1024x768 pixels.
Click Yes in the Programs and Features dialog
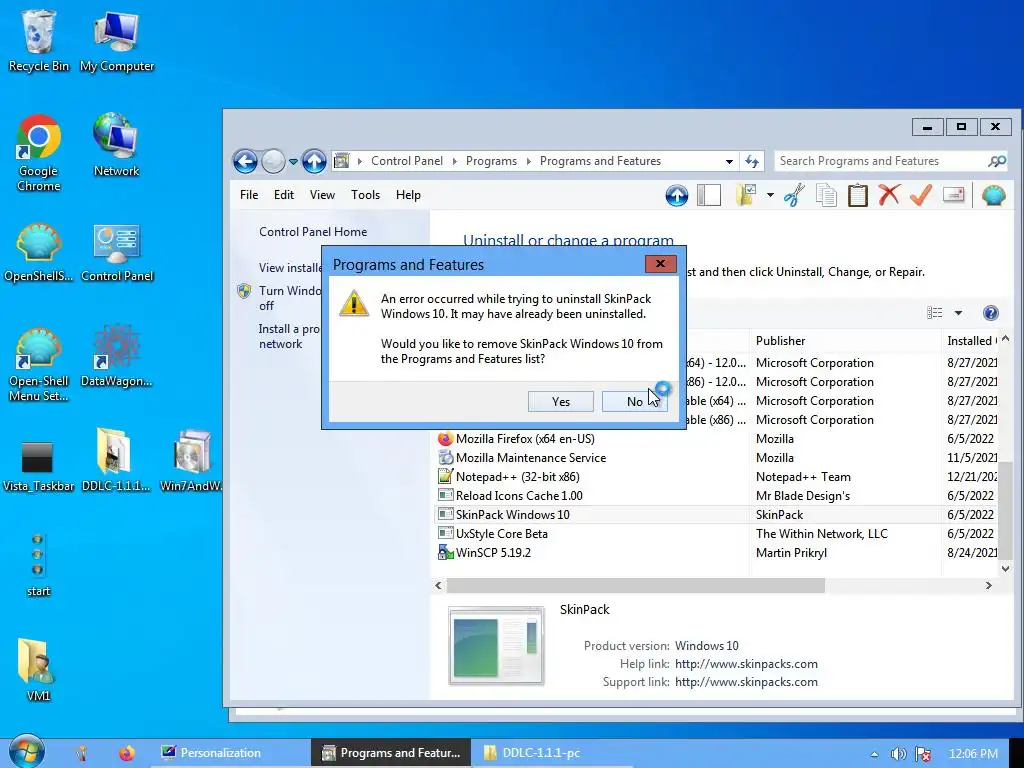pyautogui.click(x=560, y=402)
